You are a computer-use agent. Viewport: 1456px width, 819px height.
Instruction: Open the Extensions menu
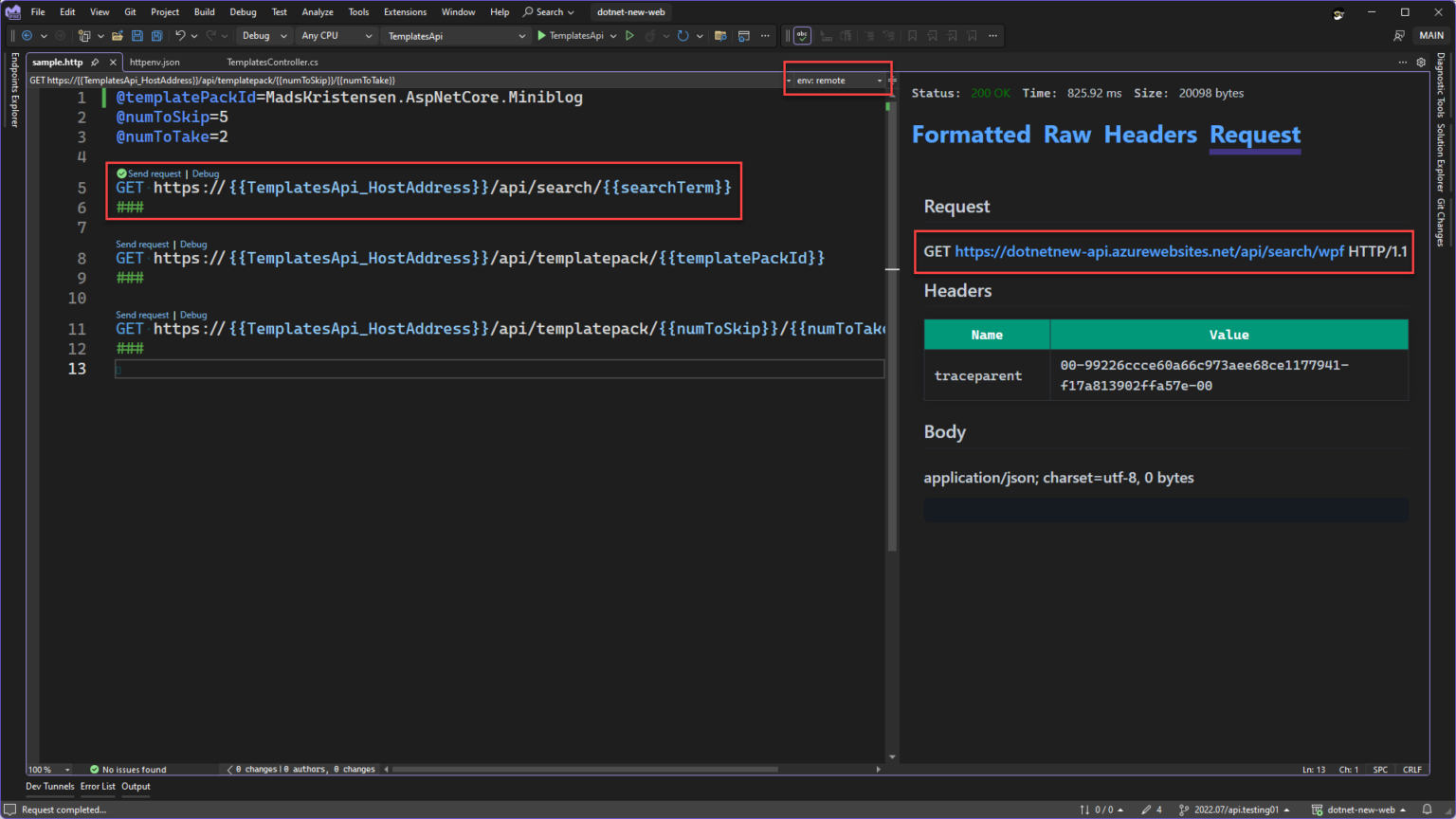[x=405, y=11]
